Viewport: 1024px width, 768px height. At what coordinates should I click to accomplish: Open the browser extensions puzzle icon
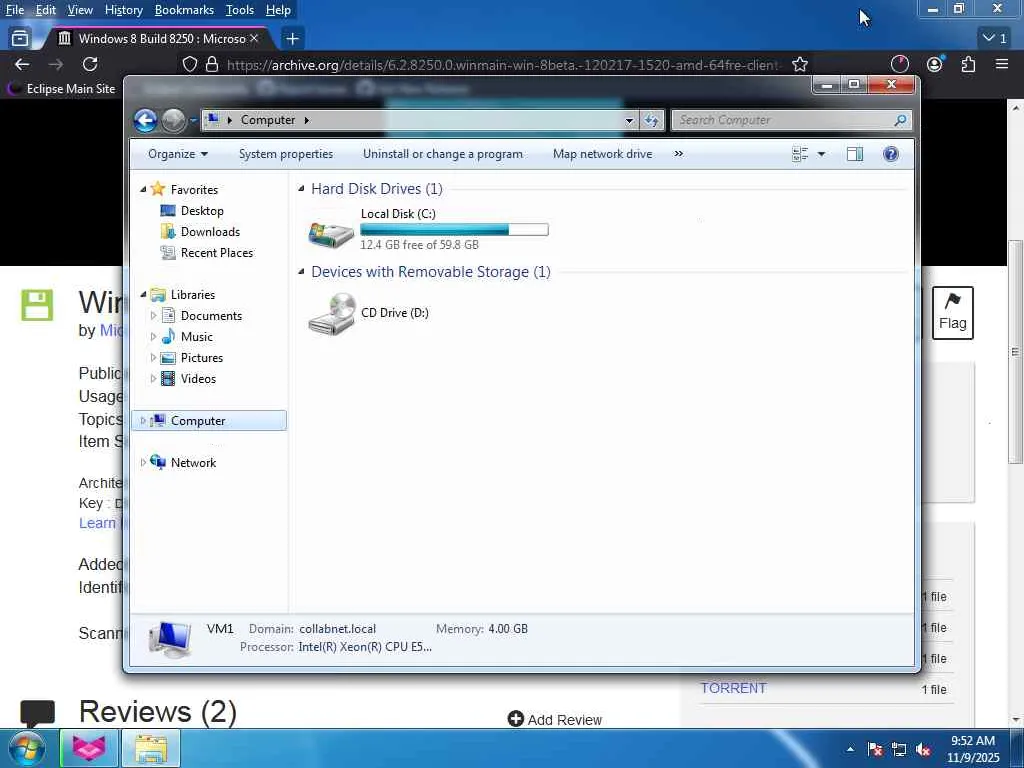tap(968, 64)
